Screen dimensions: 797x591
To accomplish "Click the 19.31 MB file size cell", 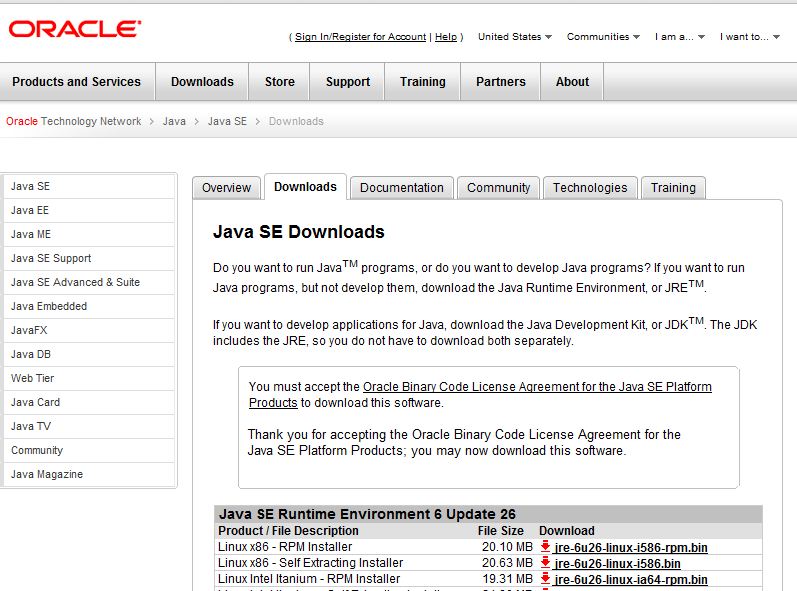I will (507, 579).
